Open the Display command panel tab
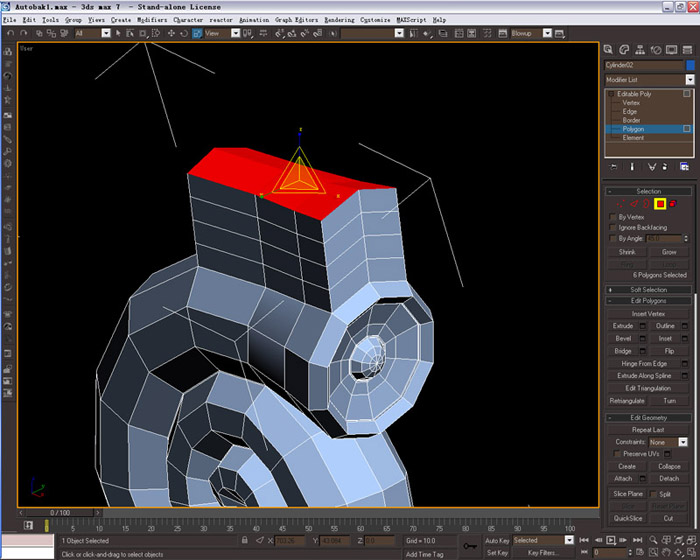The height and width of the screenshot is (560, 700). pos(671,50)
